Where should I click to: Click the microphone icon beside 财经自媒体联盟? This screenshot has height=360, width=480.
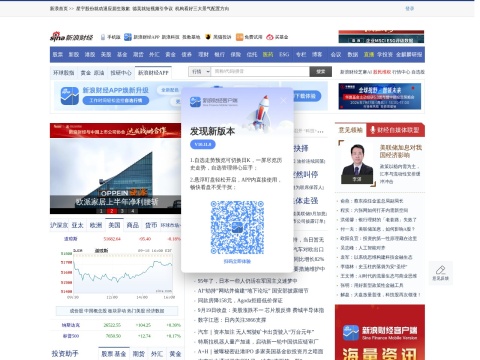(373, 130)
